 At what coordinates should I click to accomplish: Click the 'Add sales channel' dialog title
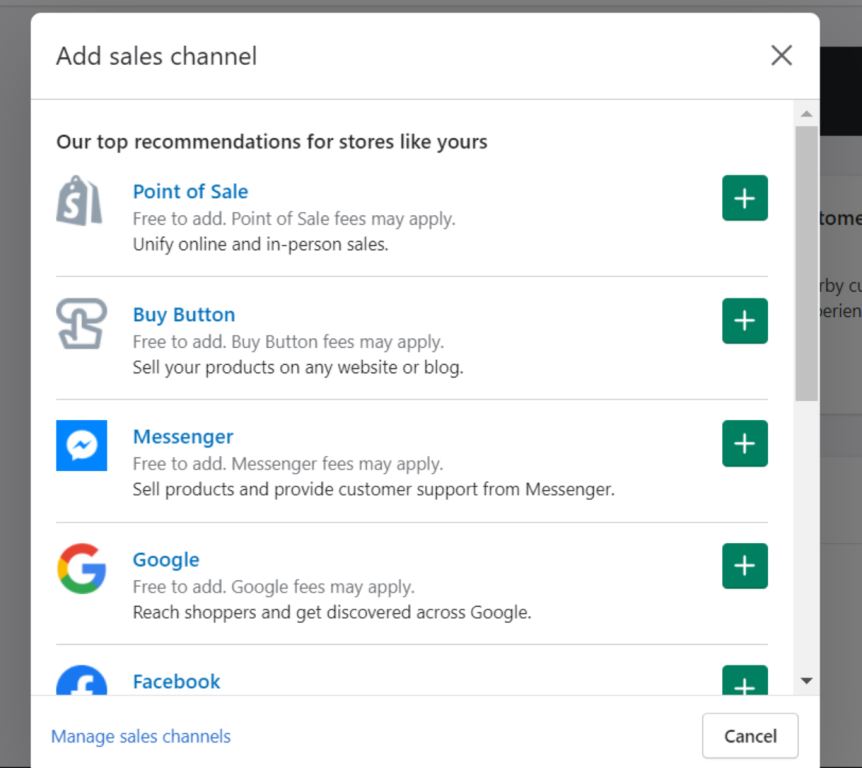click(157, 56)
